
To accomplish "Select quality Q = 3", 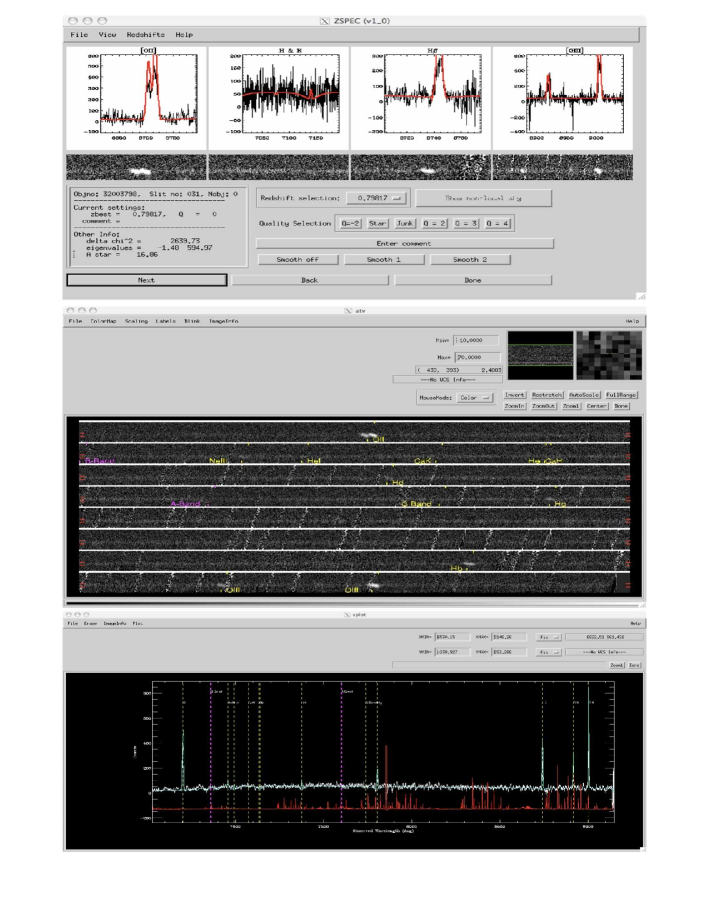I will pos(466,223).
